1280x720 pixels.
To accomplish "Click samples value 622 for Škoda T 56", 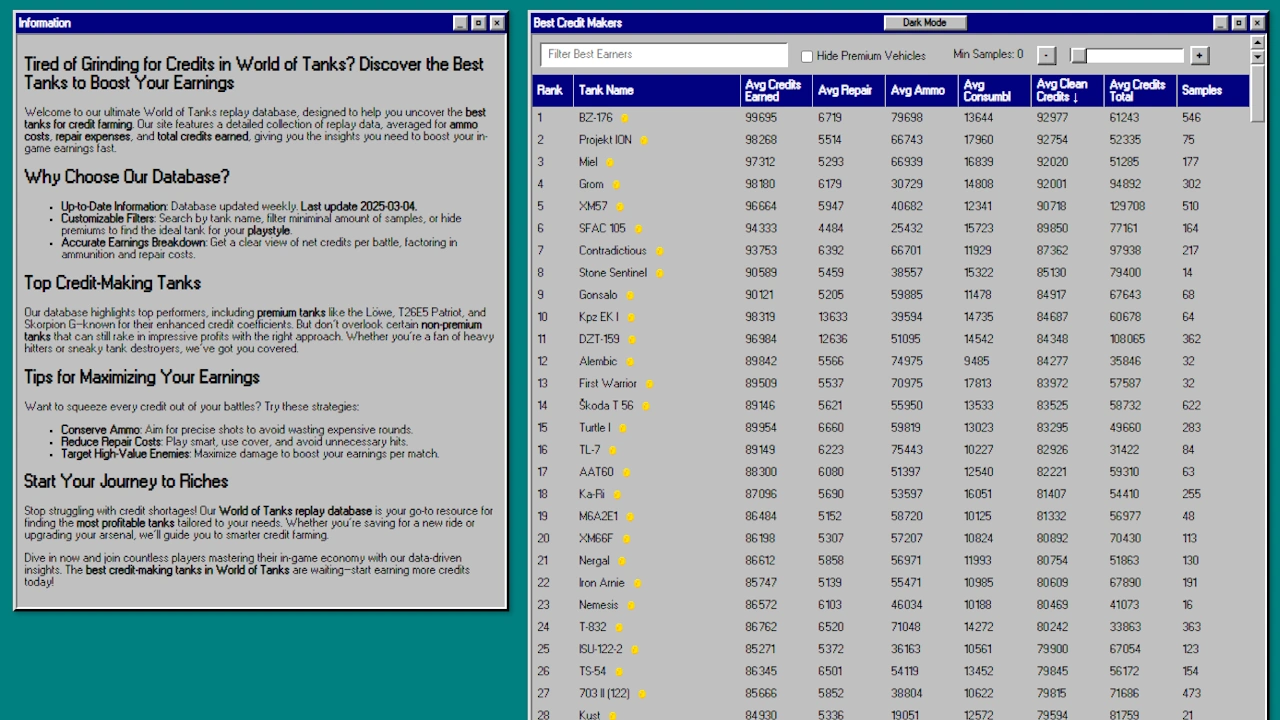I will tap(1191, 406).
